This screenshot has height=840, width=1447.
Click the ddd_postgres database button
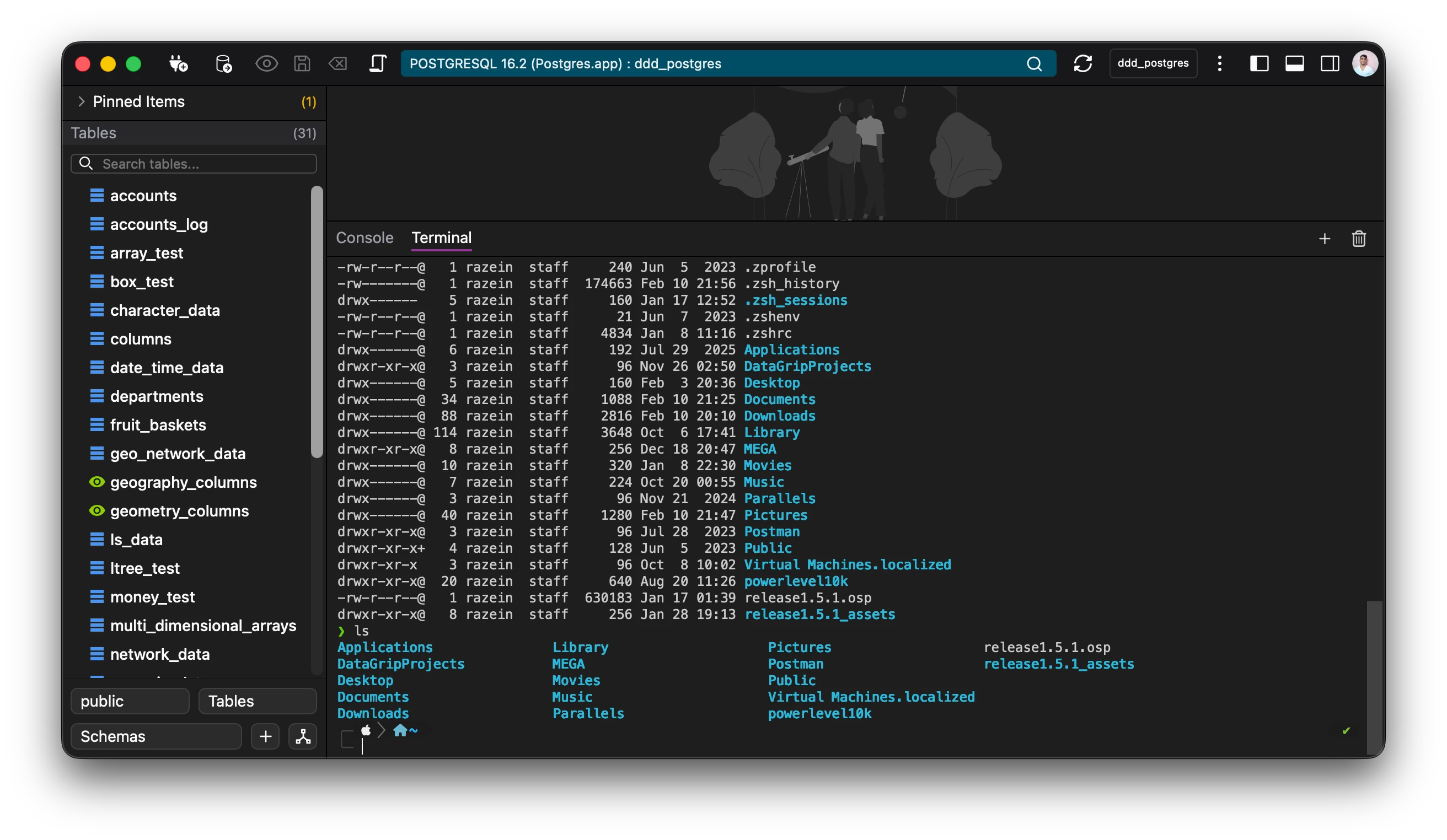click(x=1153, y=64)
